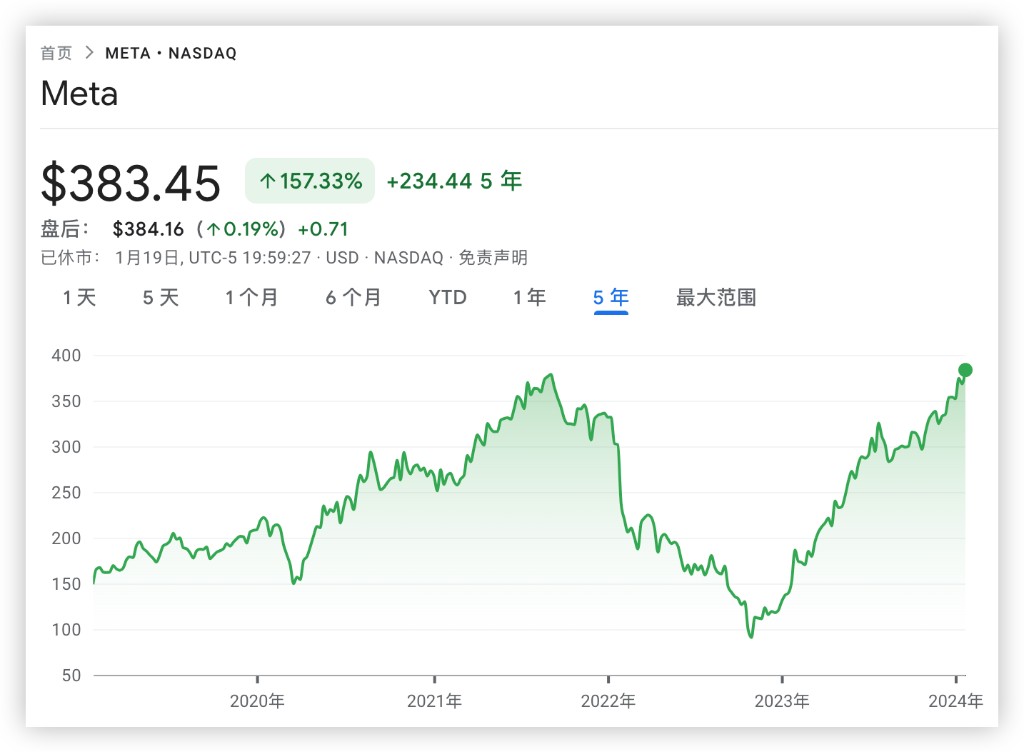Click the 2020年 x-axis label
This screenshot has height=752, width=1024.
coord(257,701)
